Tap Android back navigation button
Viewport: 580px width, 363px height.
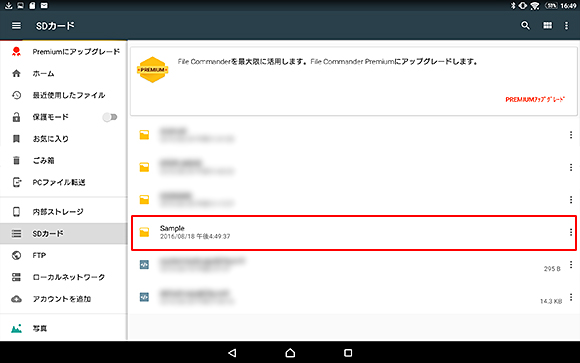(232, 353)
